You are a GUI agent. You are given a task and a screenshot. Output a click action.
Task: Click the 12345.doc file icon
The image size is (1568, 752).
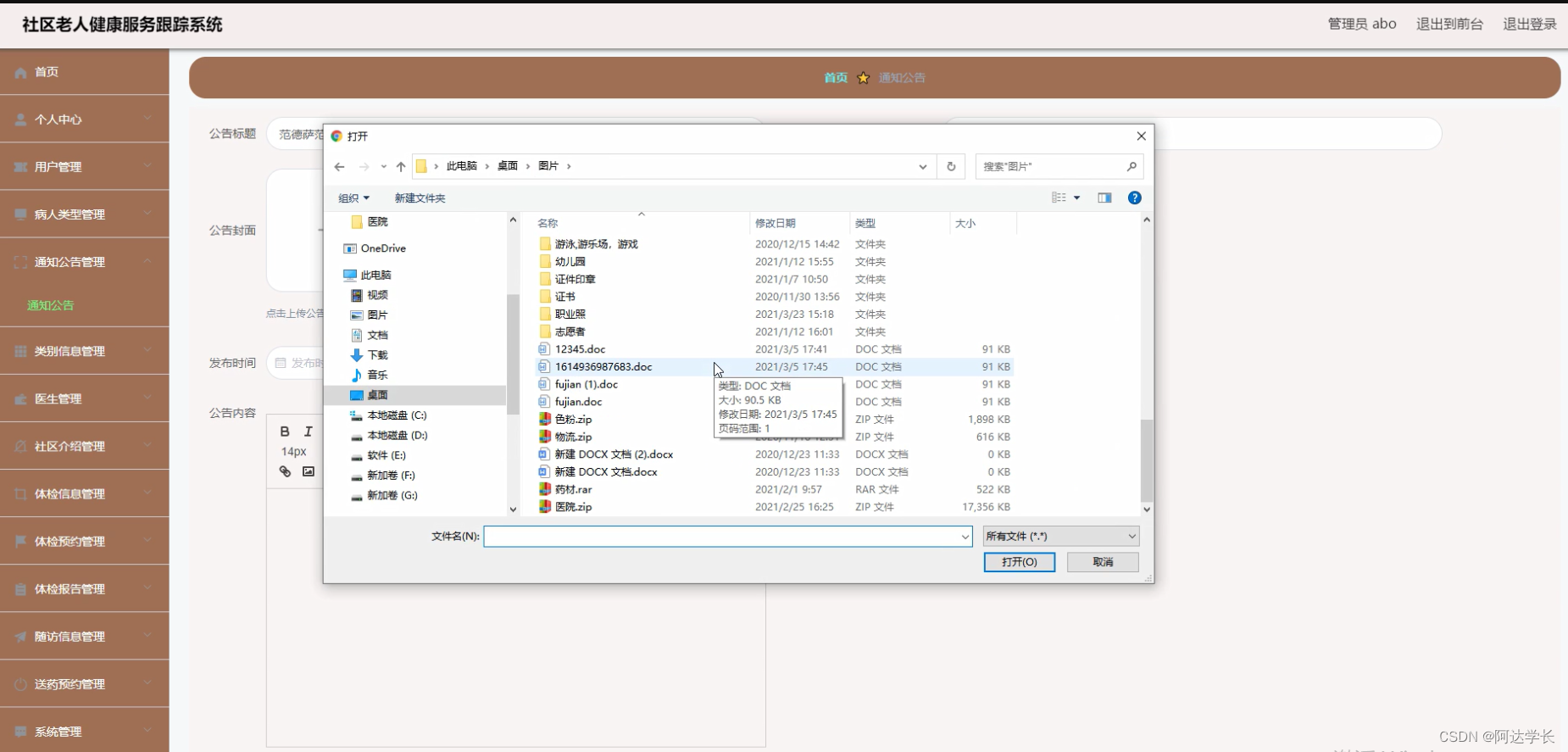click(x=544, y=349)
